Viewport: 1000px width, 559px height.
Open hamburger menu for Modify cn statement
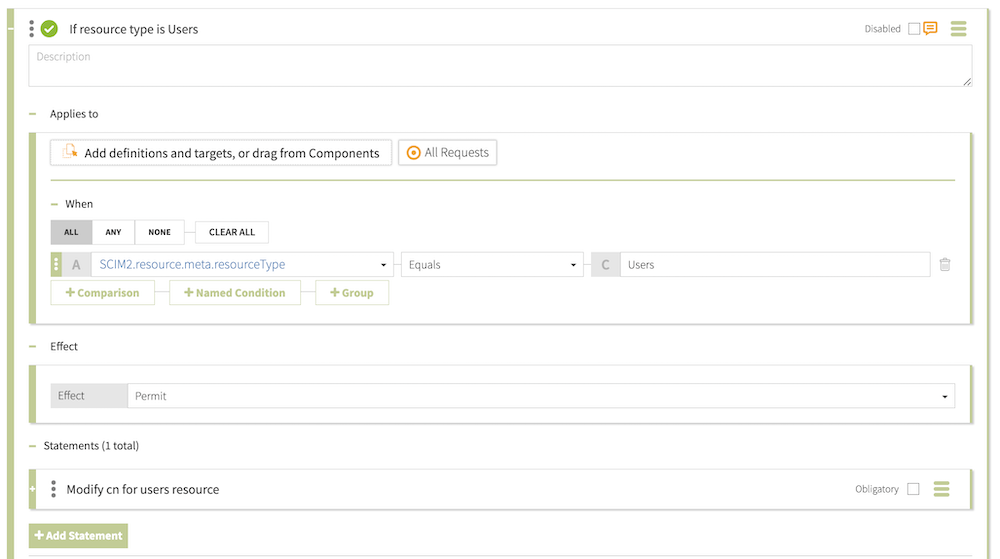coord(941,489)
